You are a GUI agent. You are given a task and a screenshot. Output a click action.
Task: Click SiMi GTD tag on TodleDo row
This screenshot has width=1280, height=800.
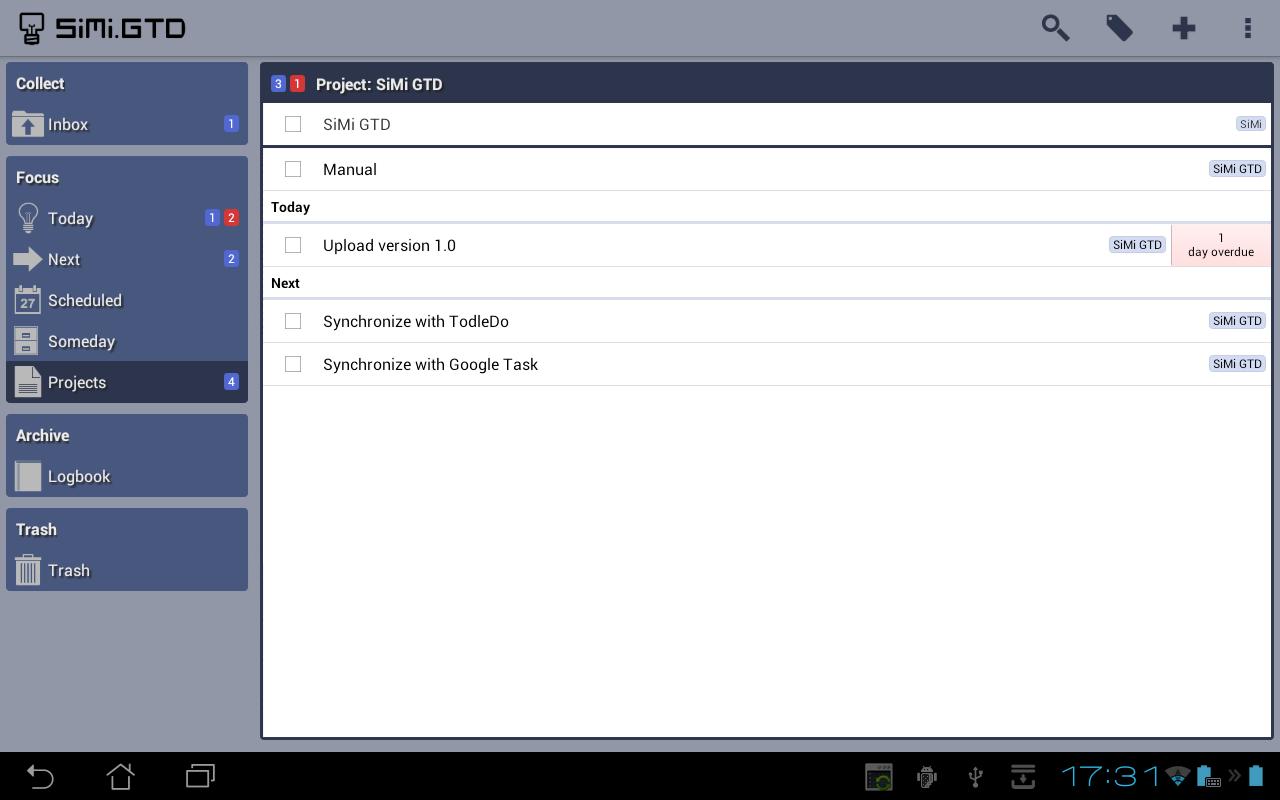1237,321
